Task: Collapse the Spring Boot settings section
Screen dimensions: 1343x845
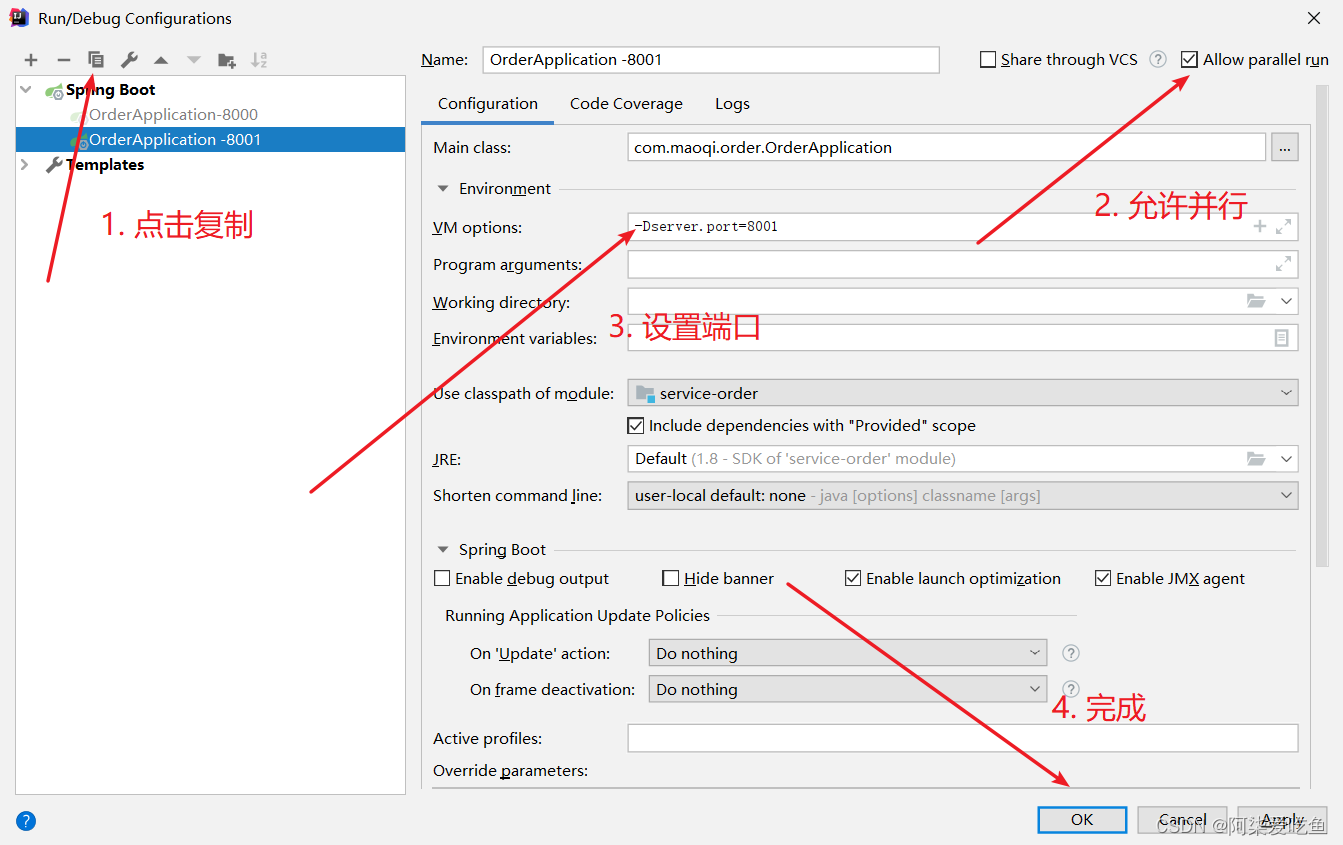Action: click(443, 550)
